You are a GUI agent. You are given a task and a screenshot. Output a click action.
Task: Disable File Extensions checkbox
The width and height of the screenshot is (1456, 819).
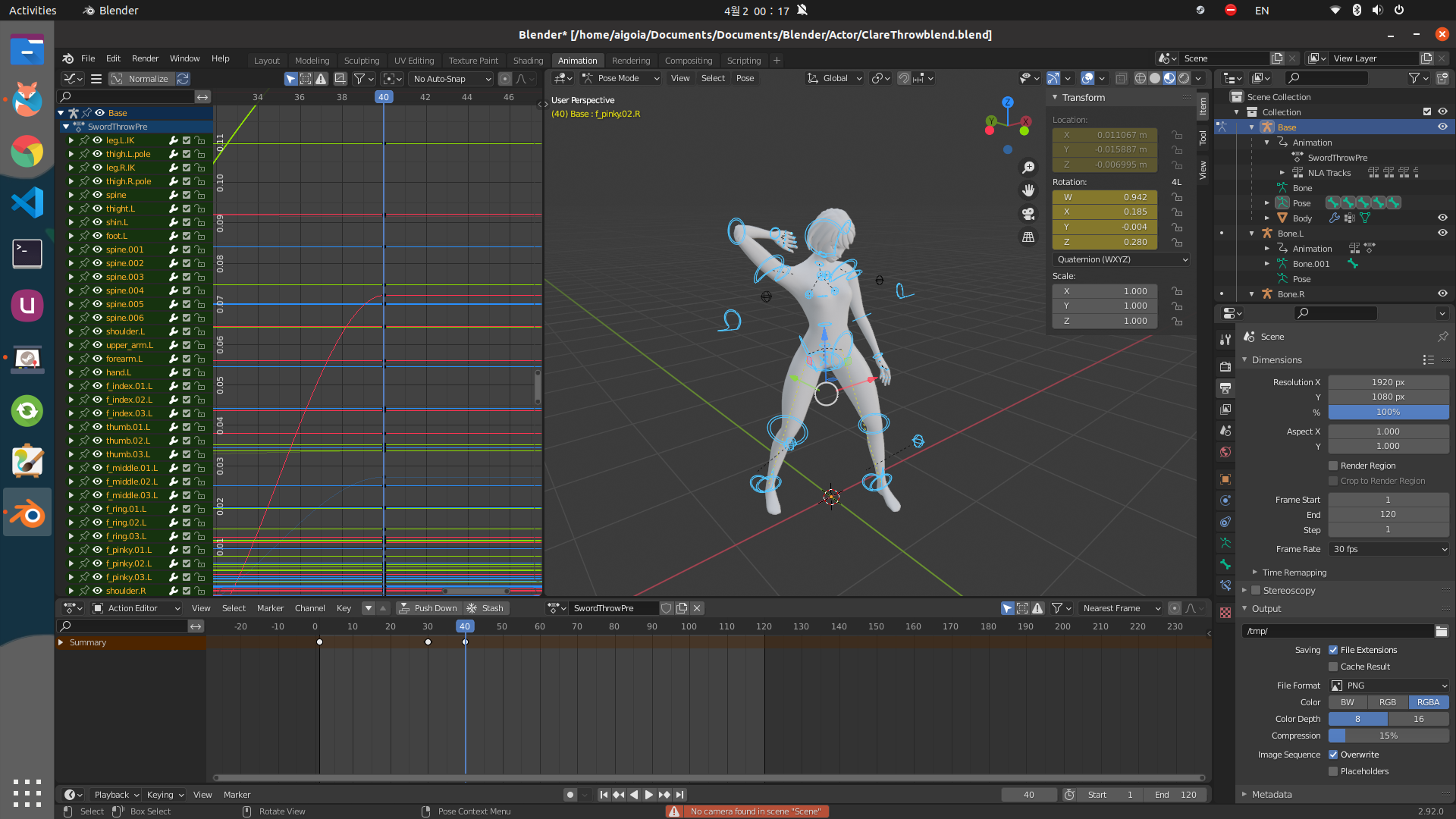[1333, 650]
